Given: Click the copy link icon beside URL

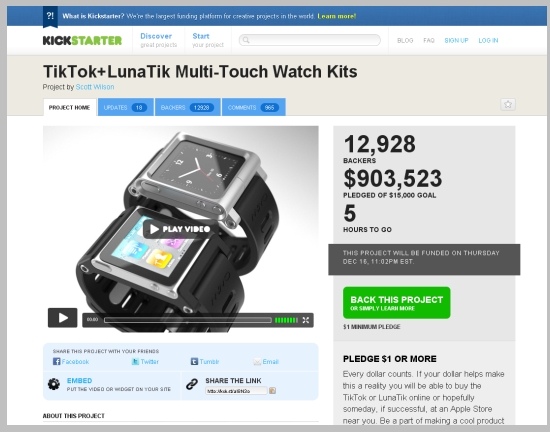Looking at the screenshot, I should coord(272,391).
